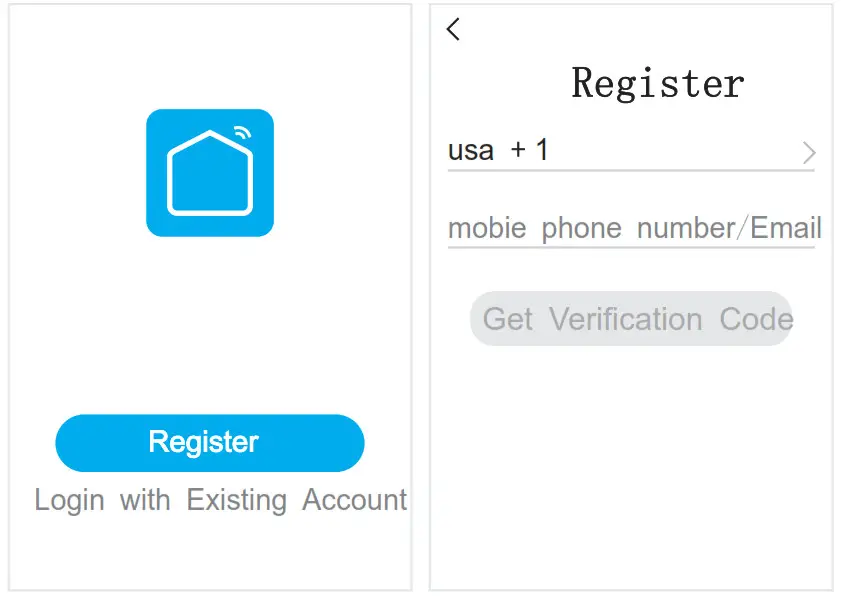The width and height of the screenshot is (841, 597).
Task: Expand the country list via right chevron
Action: coord(809,152)
